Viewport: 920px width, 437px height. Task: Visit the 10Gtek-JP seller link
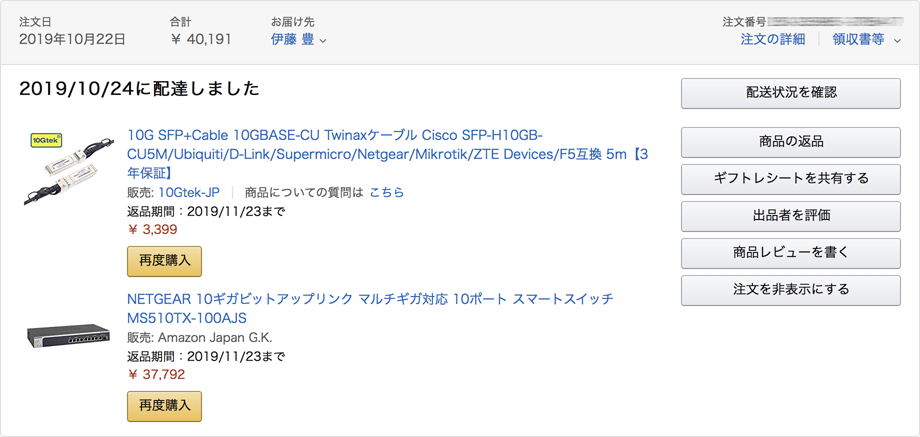click(x=190, y=192)
